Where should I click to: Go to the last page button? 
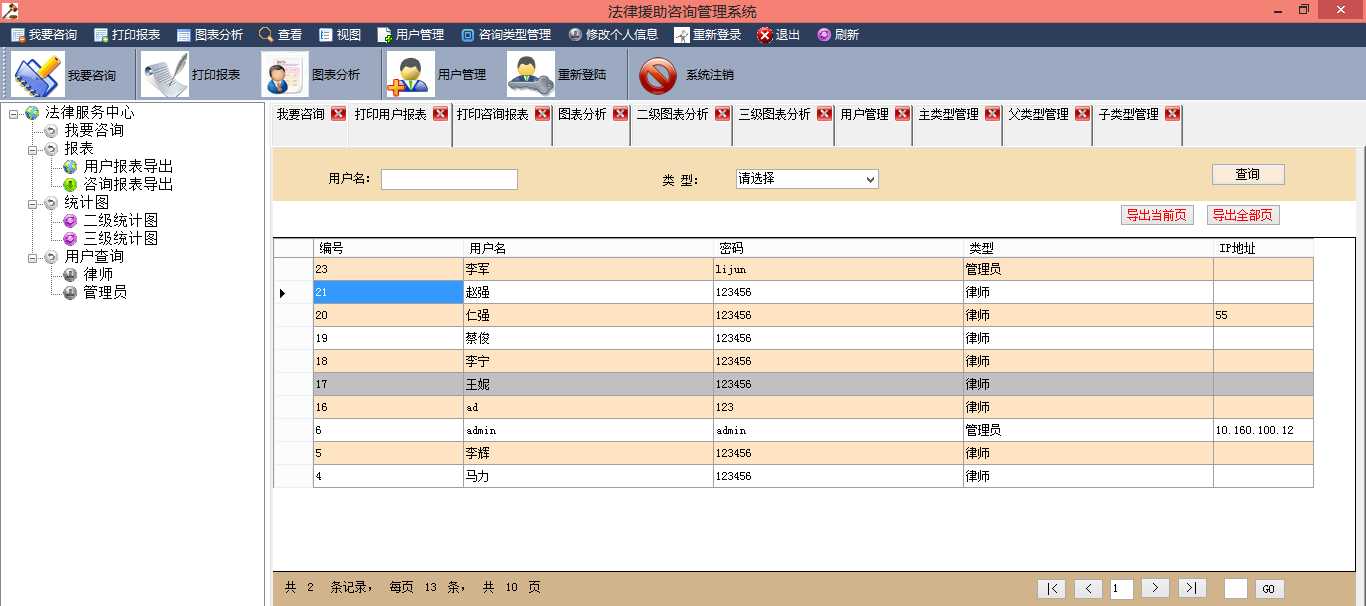[1192, 589]
